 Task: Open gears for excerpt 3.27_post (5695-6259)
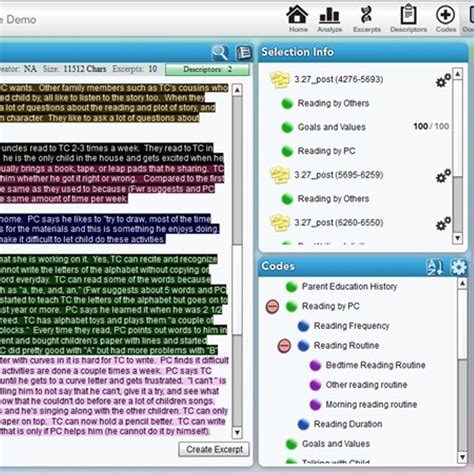tap(443, 176)
